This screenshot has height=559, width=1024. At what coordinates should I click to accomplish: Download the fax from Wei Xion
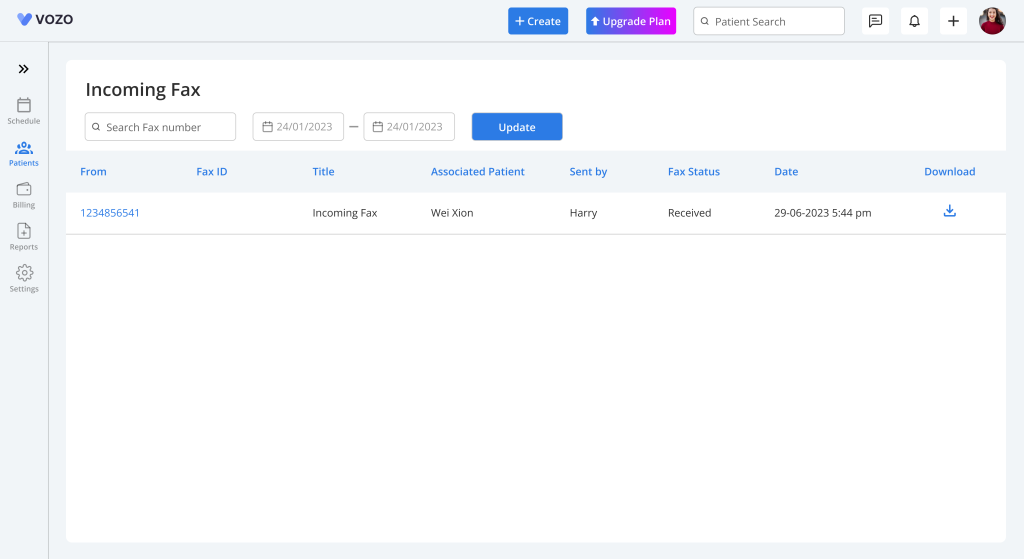click(949, 211)
